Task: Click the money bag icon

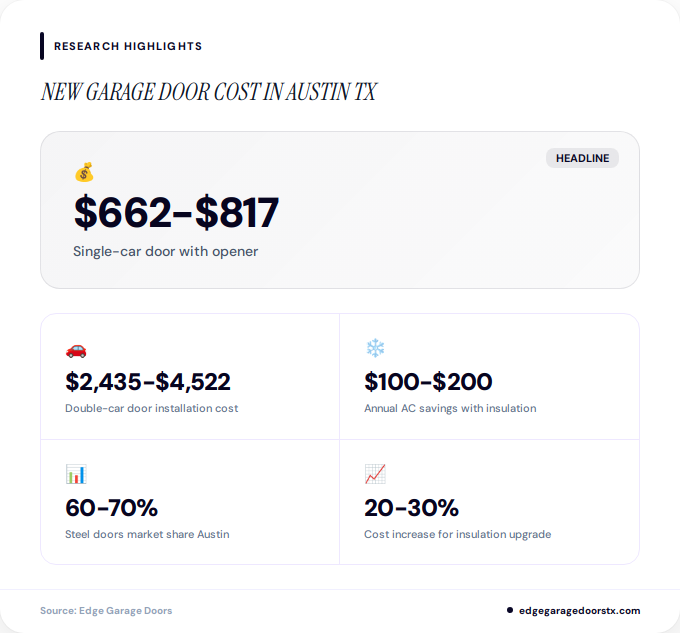Action: [84, 173]
